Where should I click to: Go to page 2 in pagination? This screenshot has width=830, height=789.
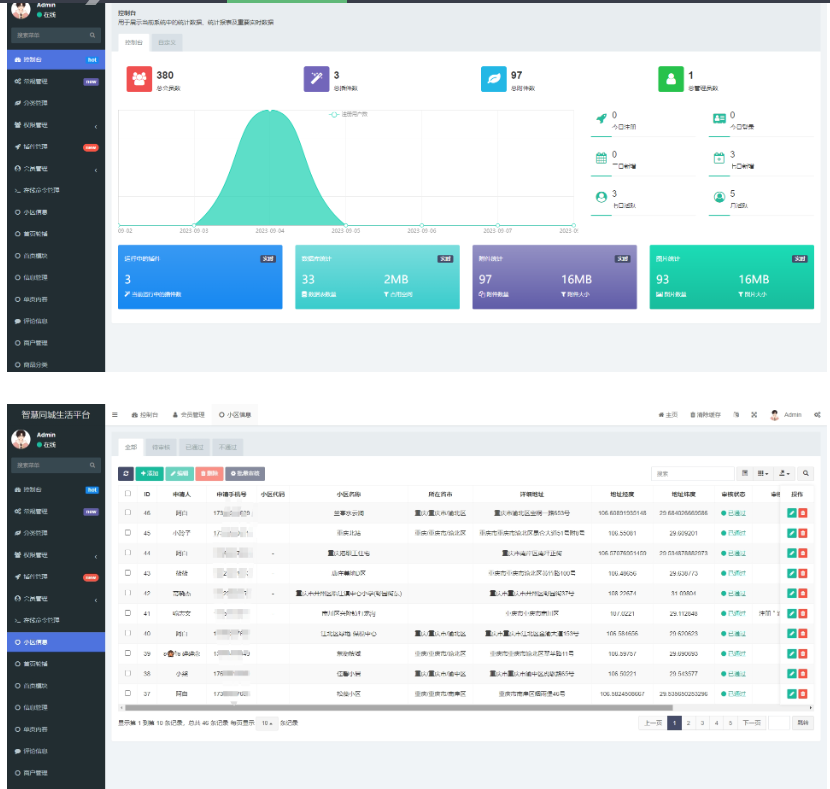pos(688,722)
